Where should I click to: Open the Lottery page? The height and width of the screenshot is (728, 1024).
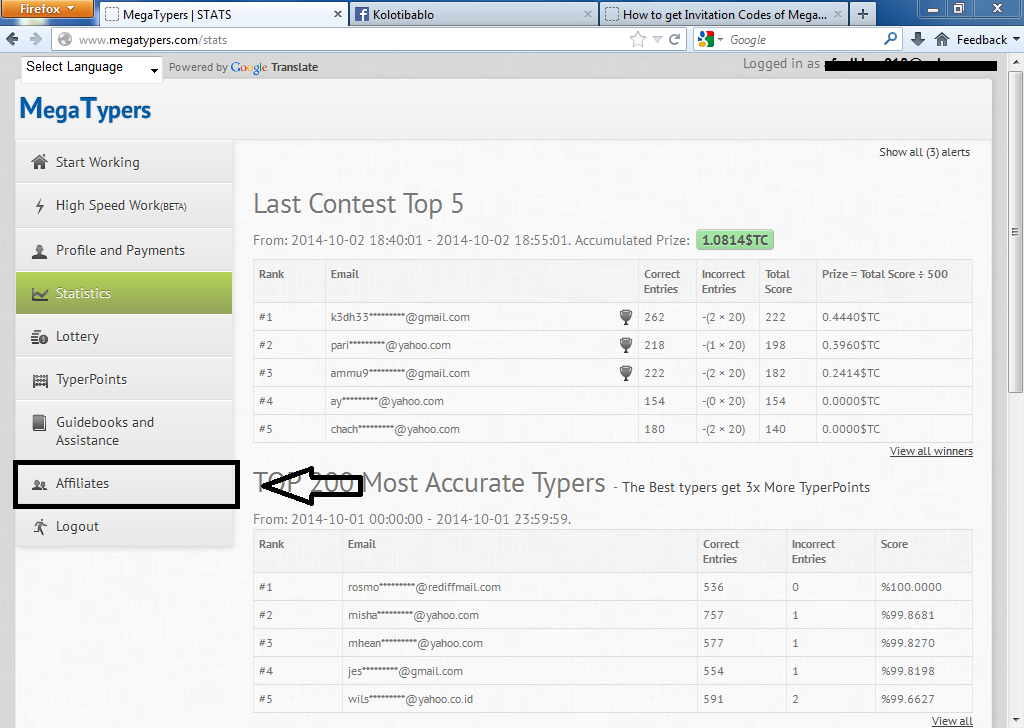[x=124, y=336]
